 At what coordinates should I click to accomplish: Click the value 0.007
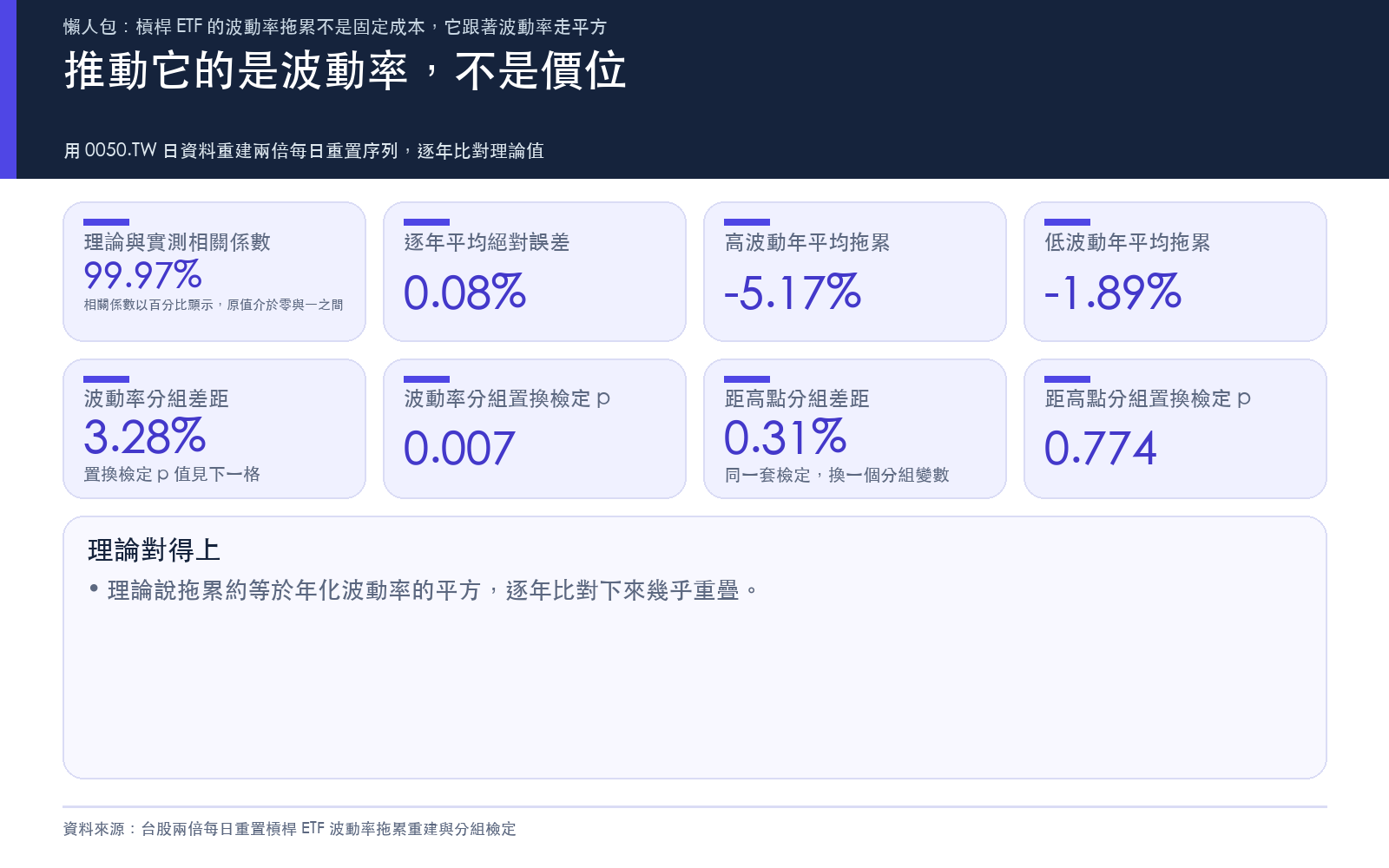[459, 449]
